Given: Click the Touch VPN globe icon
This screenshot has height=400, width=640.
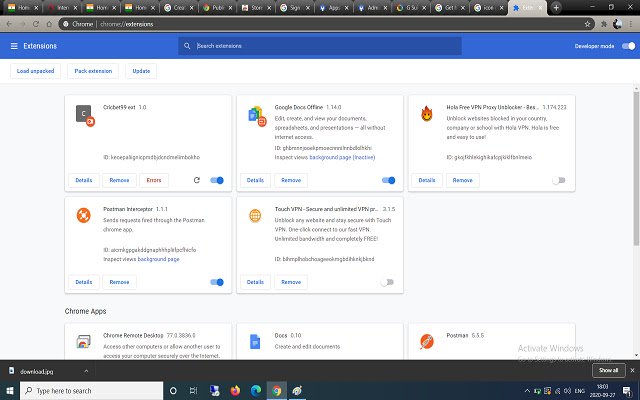Looking at the screenshot, I should pyautogui.click(x=255, y=215).
